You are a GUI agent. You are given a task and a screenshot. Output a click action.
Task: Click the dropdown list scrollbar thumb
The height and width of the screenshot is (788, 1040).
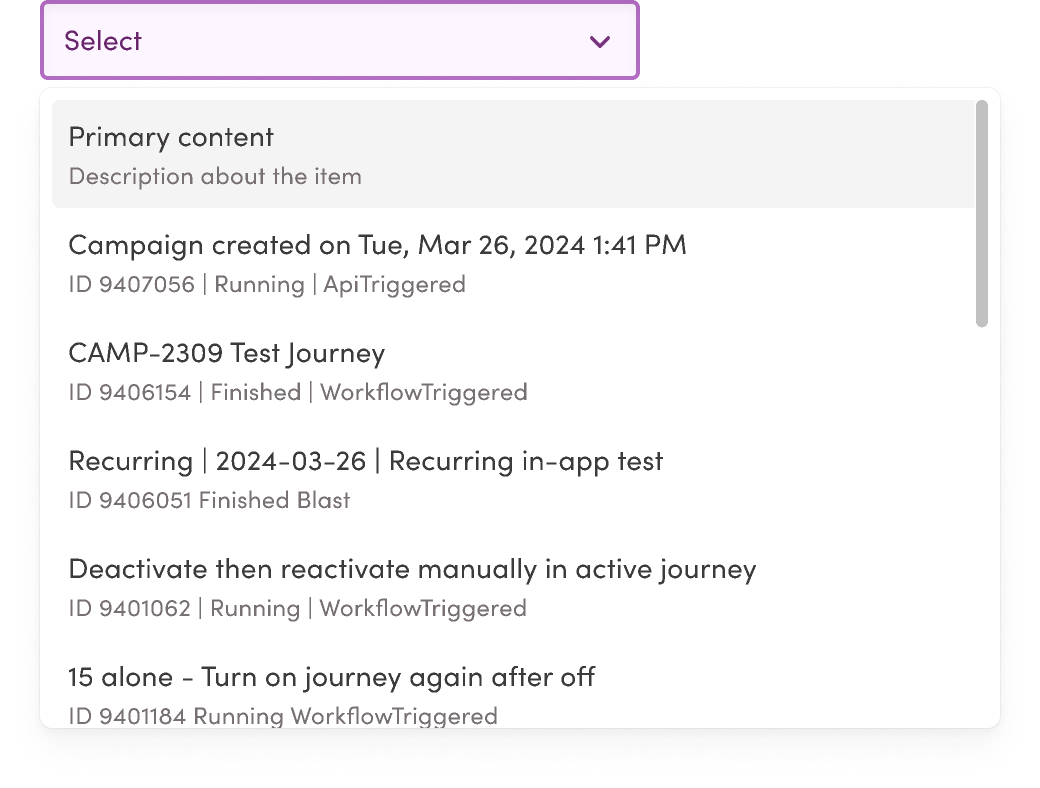(982, 212)
